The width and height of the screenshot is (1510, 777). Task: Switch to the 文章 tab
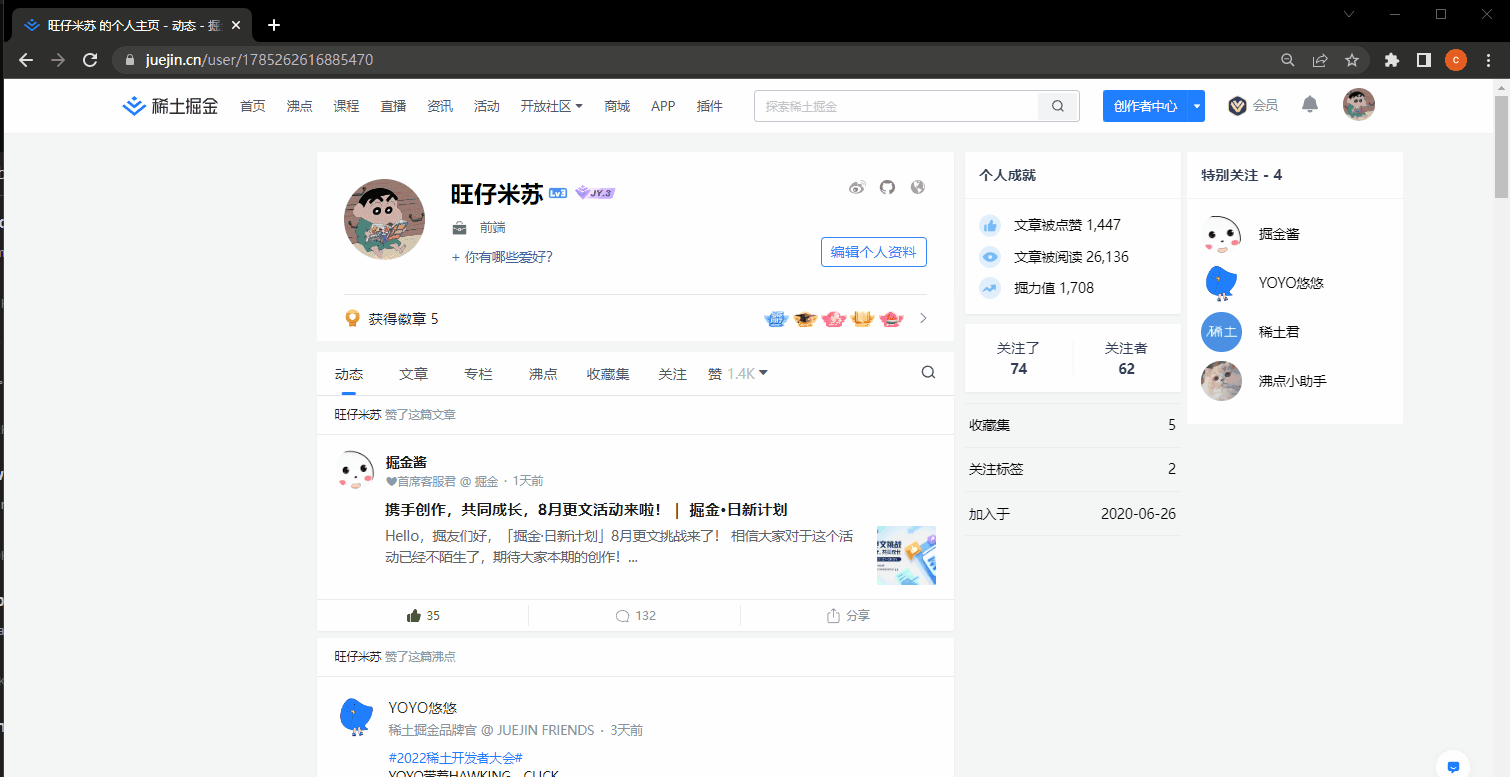coord(413,374)
